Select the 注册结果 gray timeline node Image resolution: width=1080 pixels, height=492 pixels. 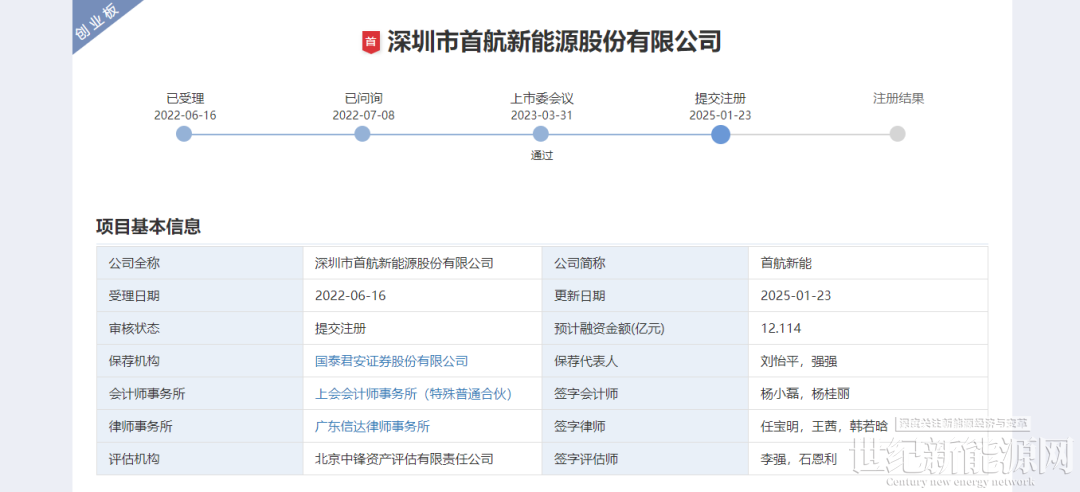tap(897, 134)
